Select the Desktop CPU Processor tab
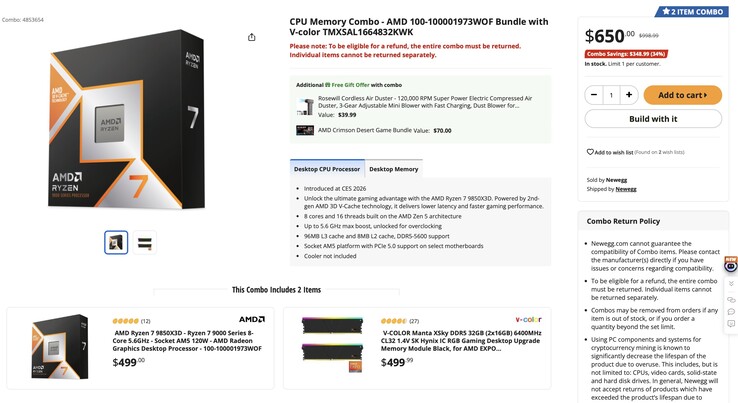The height and width of the screenshot is (403, 738). tap(327, 169)
